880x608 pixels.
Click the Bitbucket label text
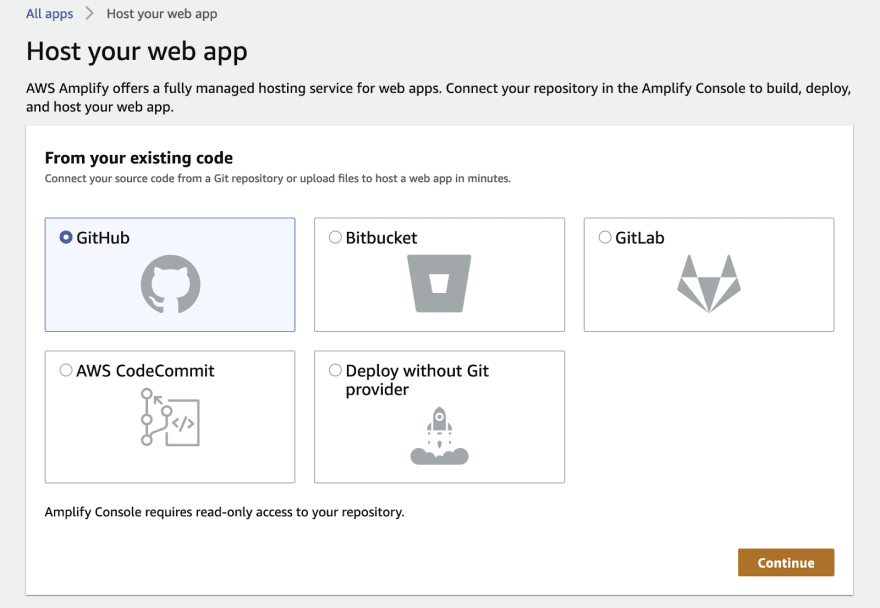click(381, 238)
